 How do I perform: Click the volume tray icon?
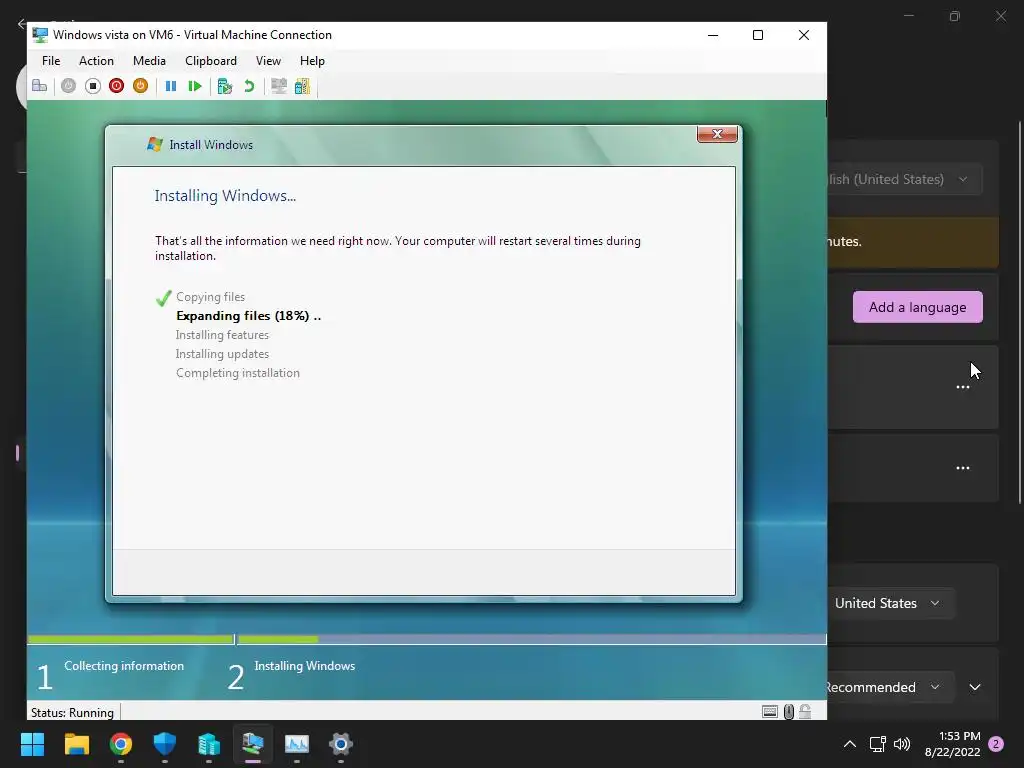(x=902, y=744)
